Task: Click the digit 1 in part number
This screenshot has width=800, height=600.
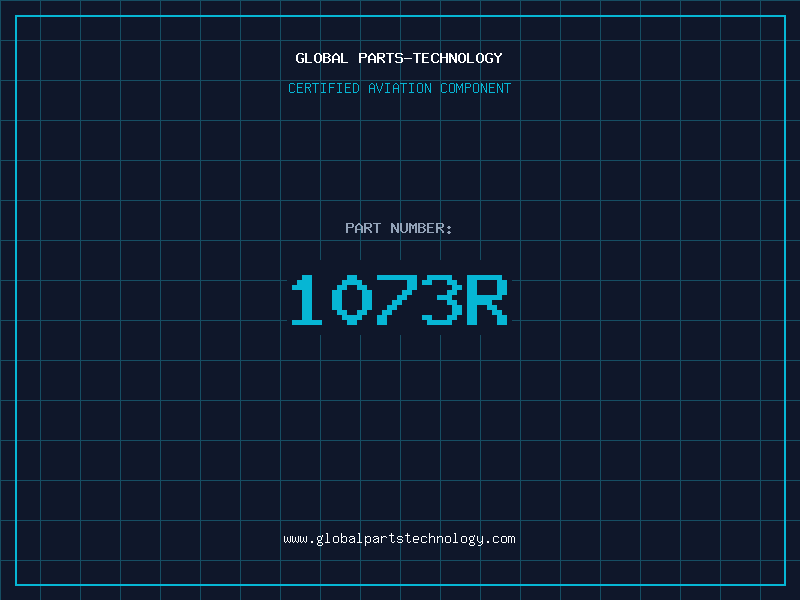Action: click(307, 301)
